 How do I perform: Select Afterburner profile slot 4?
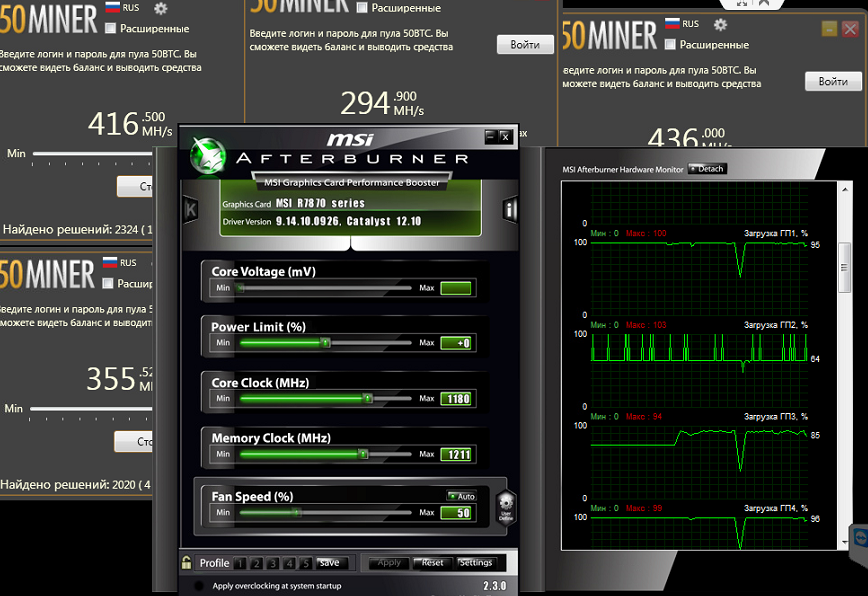[x=290, y=563]
